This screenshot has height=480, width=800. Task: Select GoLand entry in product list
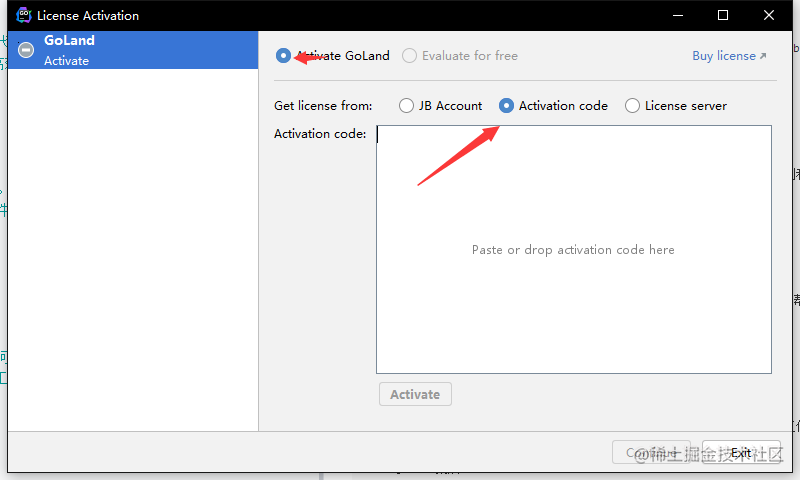[133, 50]
